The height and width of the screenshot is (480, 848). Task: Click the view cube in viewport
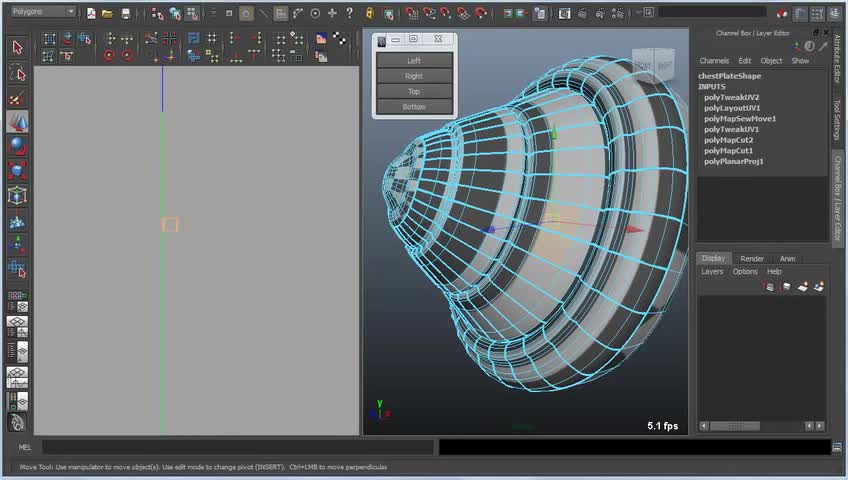(x=654, y=65)
